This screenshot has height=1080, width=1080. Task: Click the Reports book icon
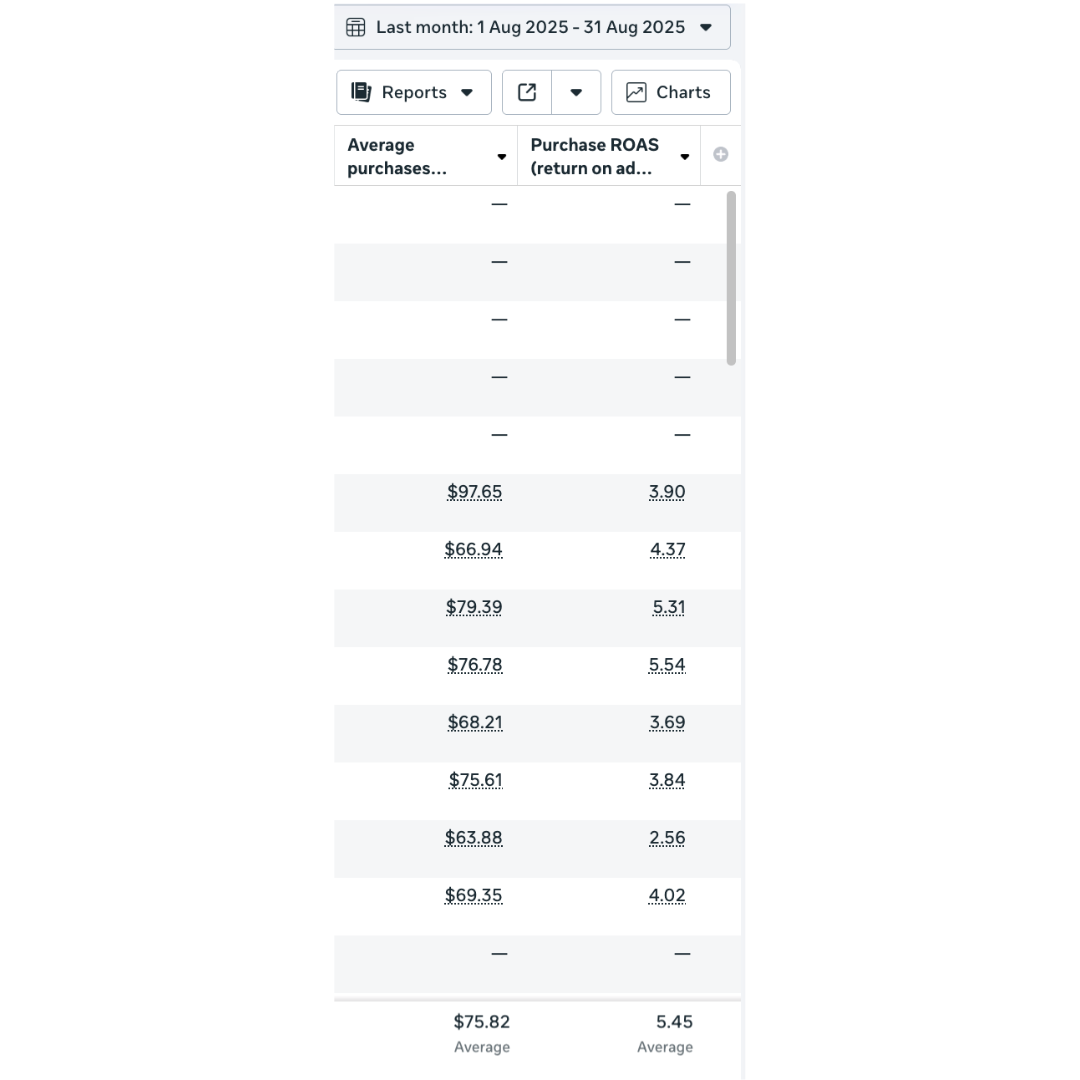click(x=361, y=92)
